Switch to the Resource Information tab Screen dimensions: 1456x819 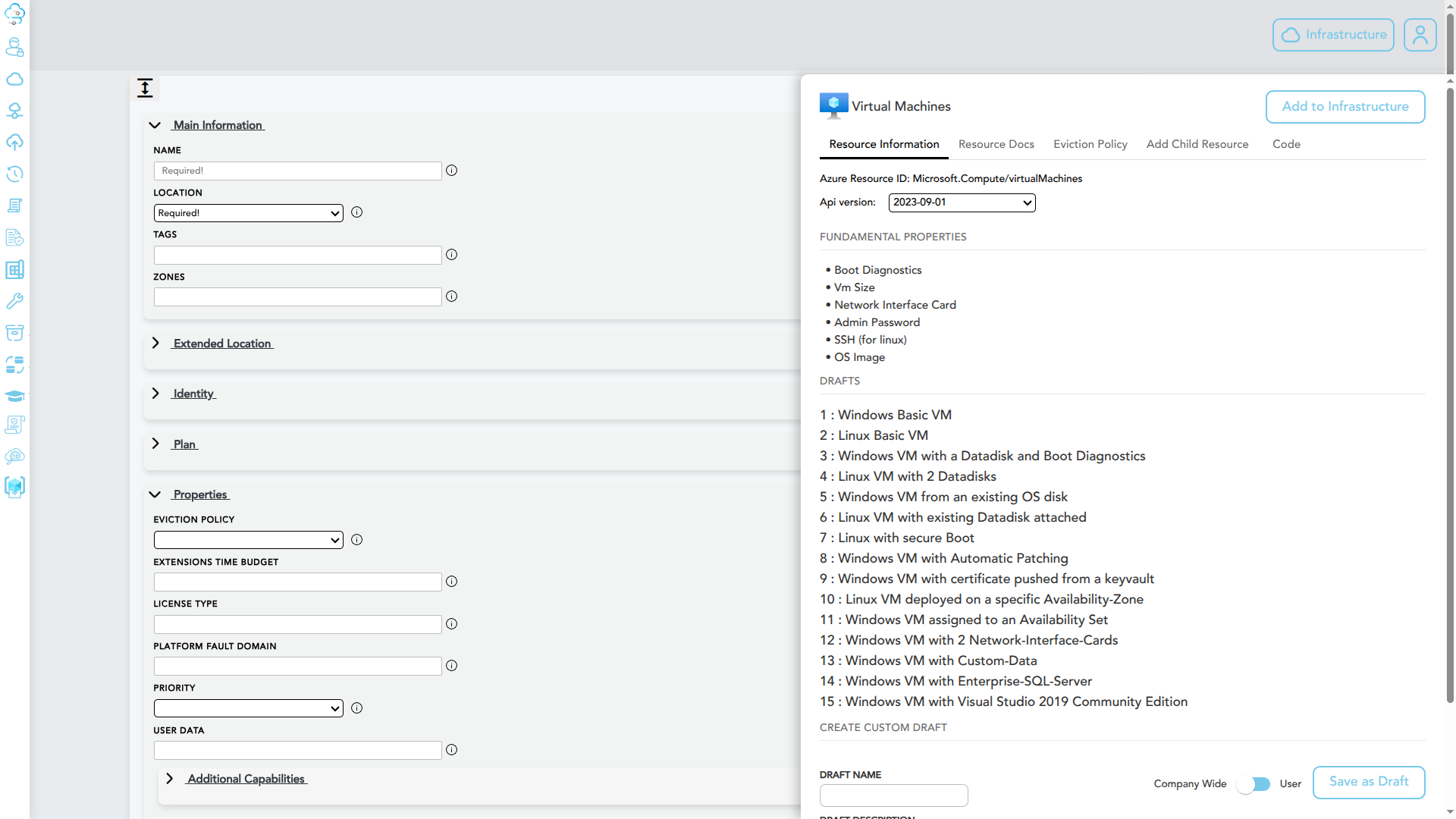(x=884, y=144)
